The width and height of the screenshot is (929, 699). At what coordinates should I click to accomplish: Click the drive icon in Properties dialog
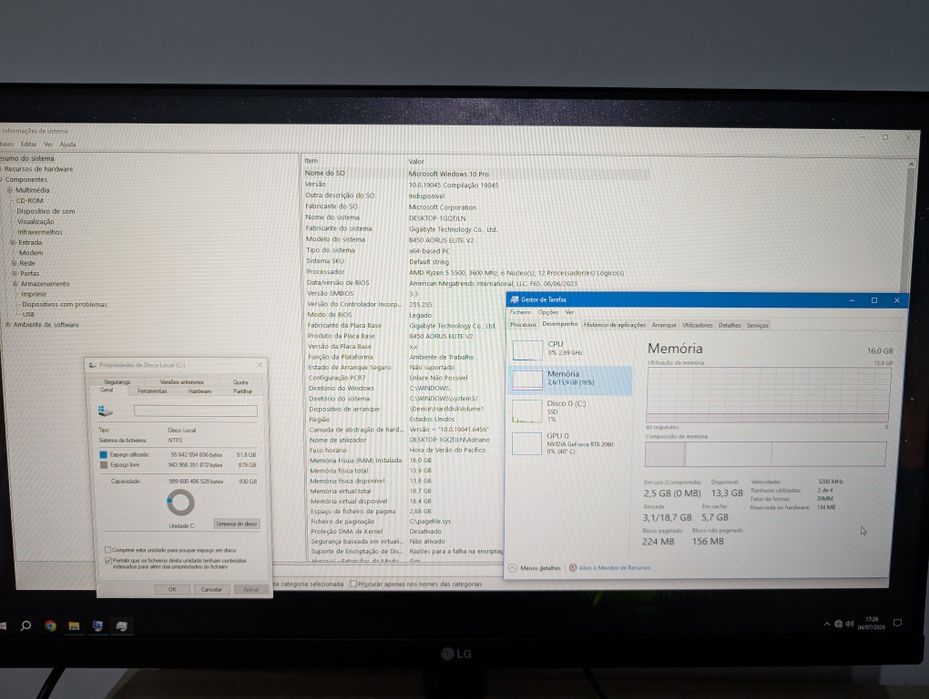click(x=105, y=411)
